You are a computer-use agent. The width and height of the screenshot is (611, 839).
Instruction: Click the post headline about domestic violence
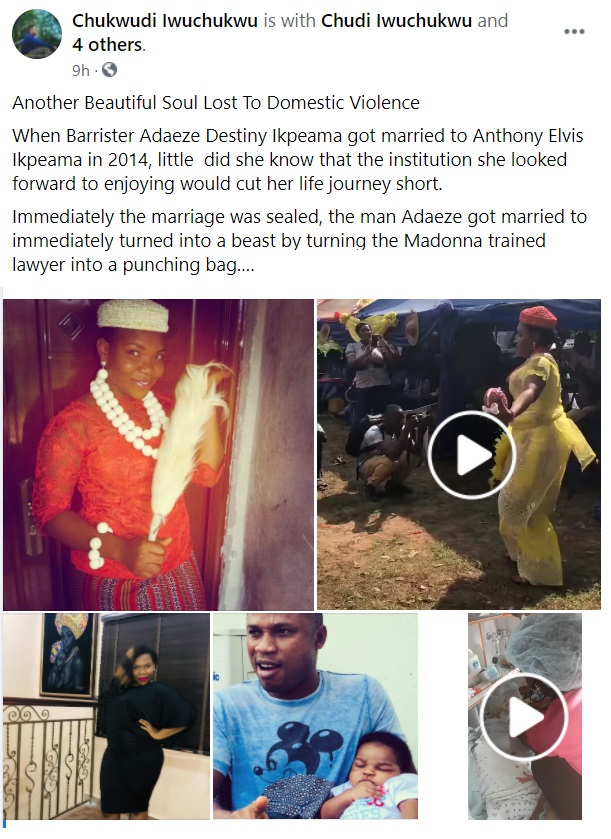pyautogui.click(x=216, y=102)
